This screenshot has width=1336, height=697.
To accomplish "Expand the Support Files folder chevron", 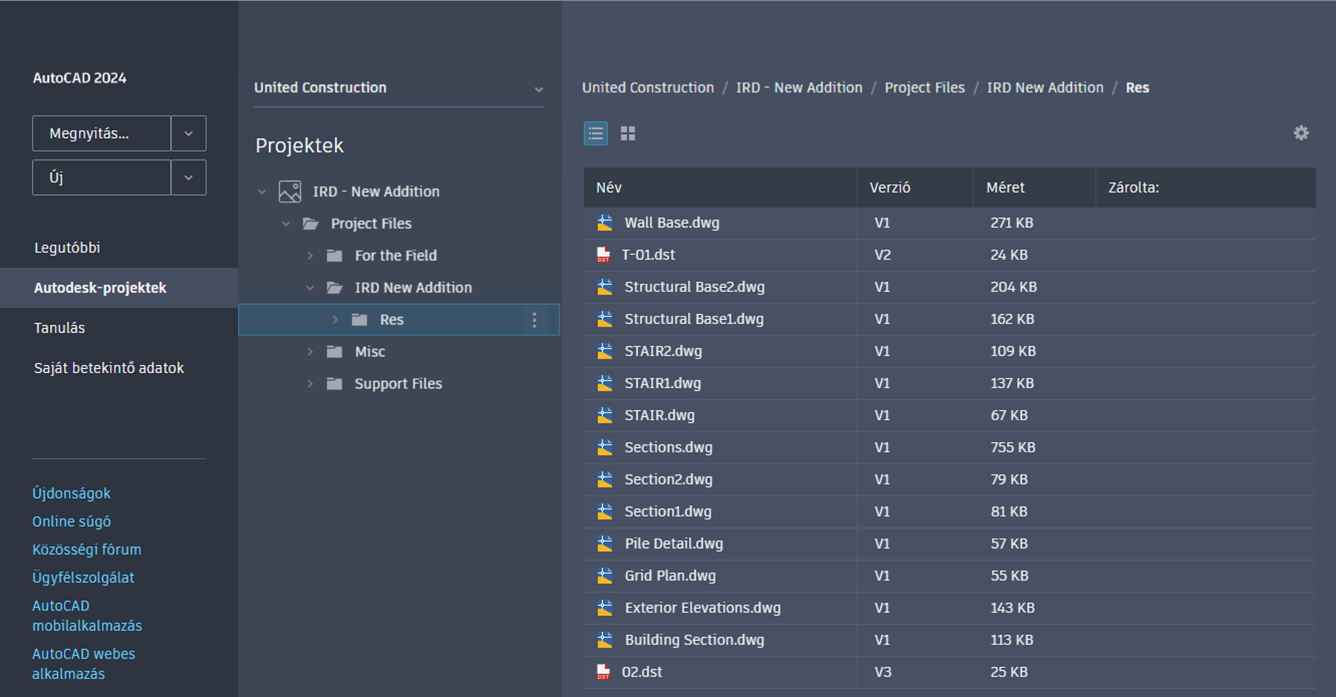I will pos(310,383).
